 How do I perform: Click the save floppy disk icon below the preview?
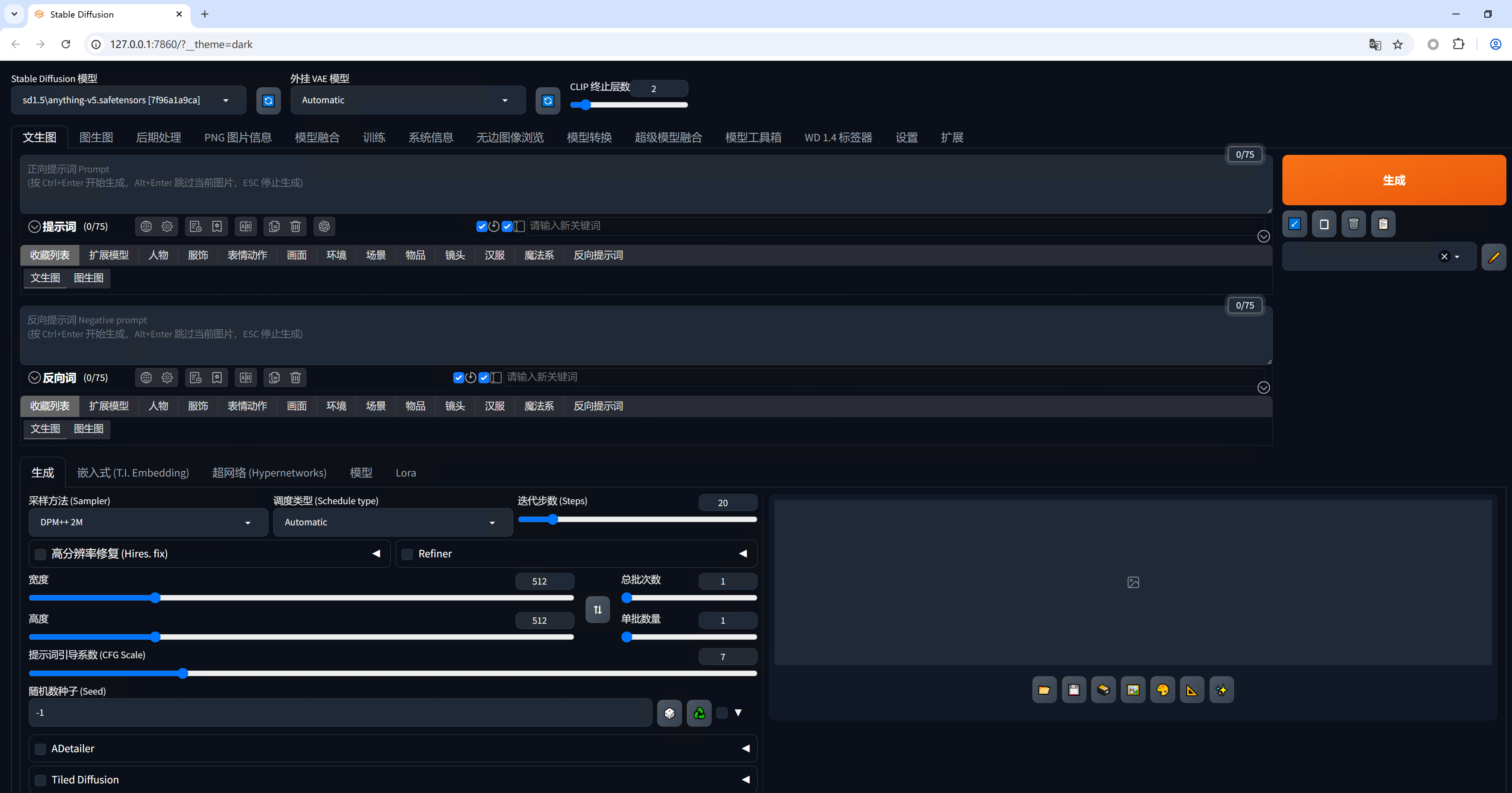1074,690
